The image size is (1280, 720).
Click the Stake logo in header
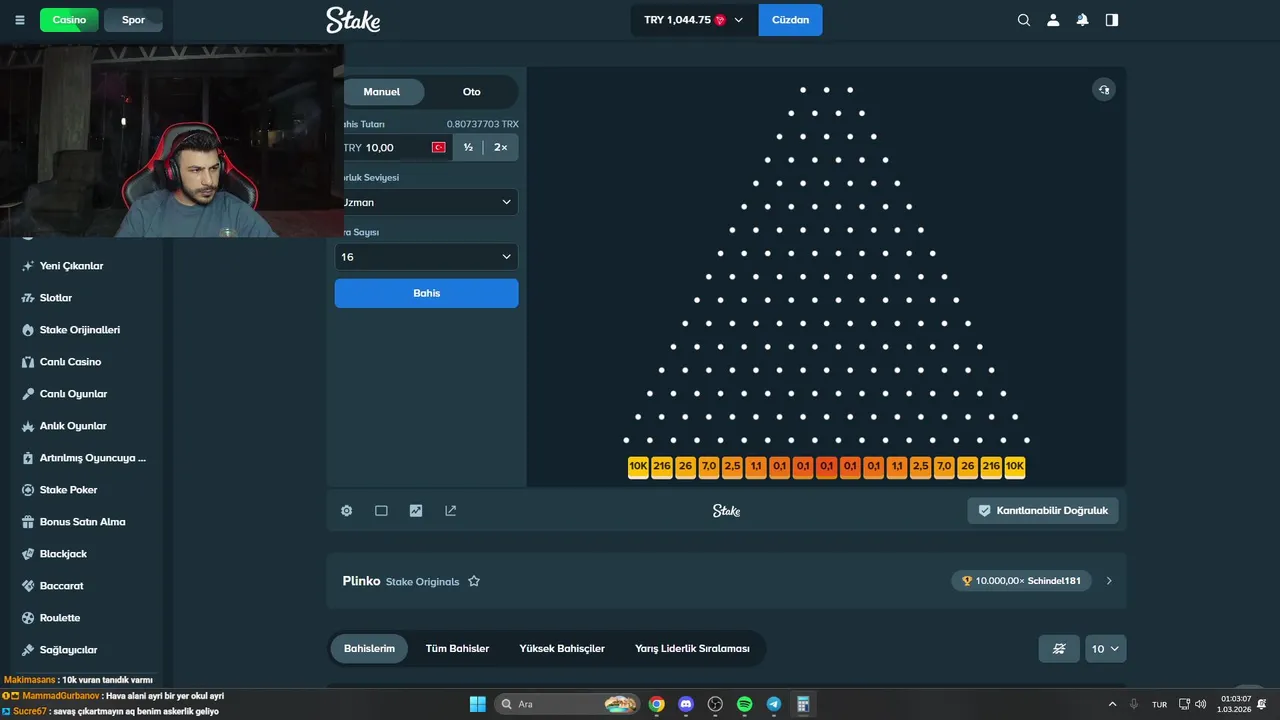tap(353, 20)
